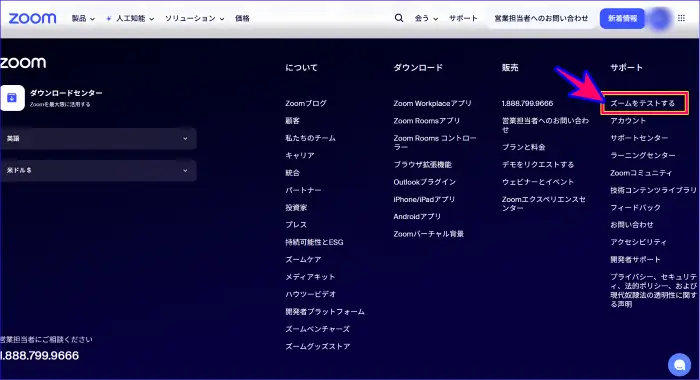Click the blurred user avatar in header

pos(660,19)
